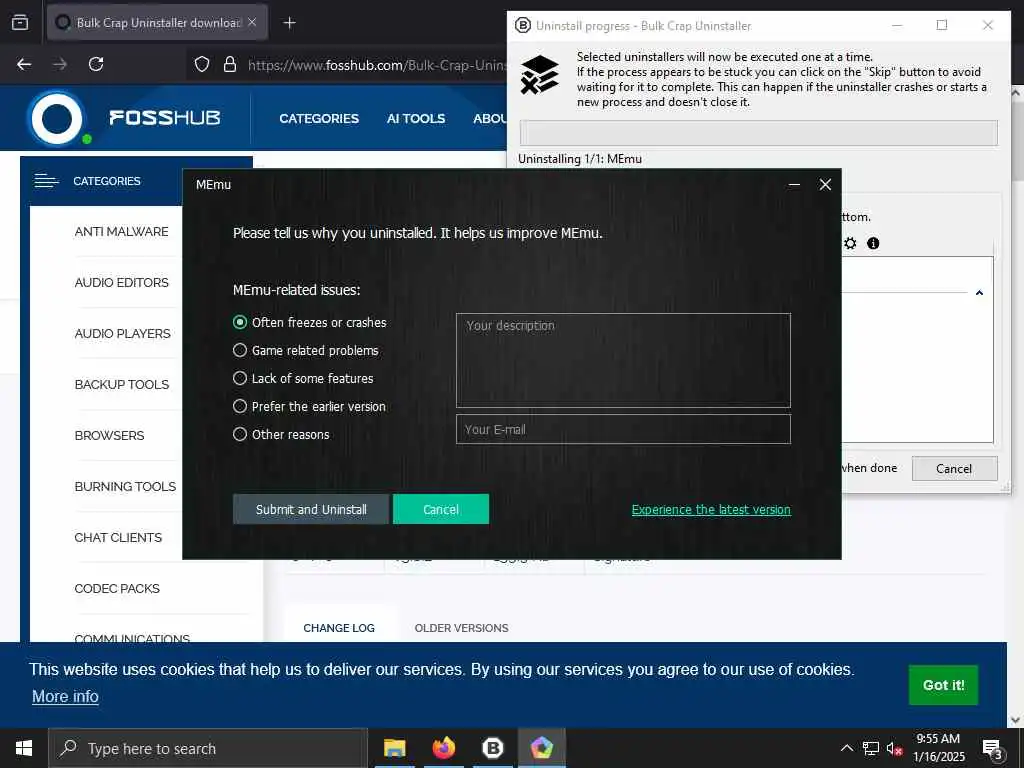Click the site padlock icon
1024x768 pixels.
230,64
